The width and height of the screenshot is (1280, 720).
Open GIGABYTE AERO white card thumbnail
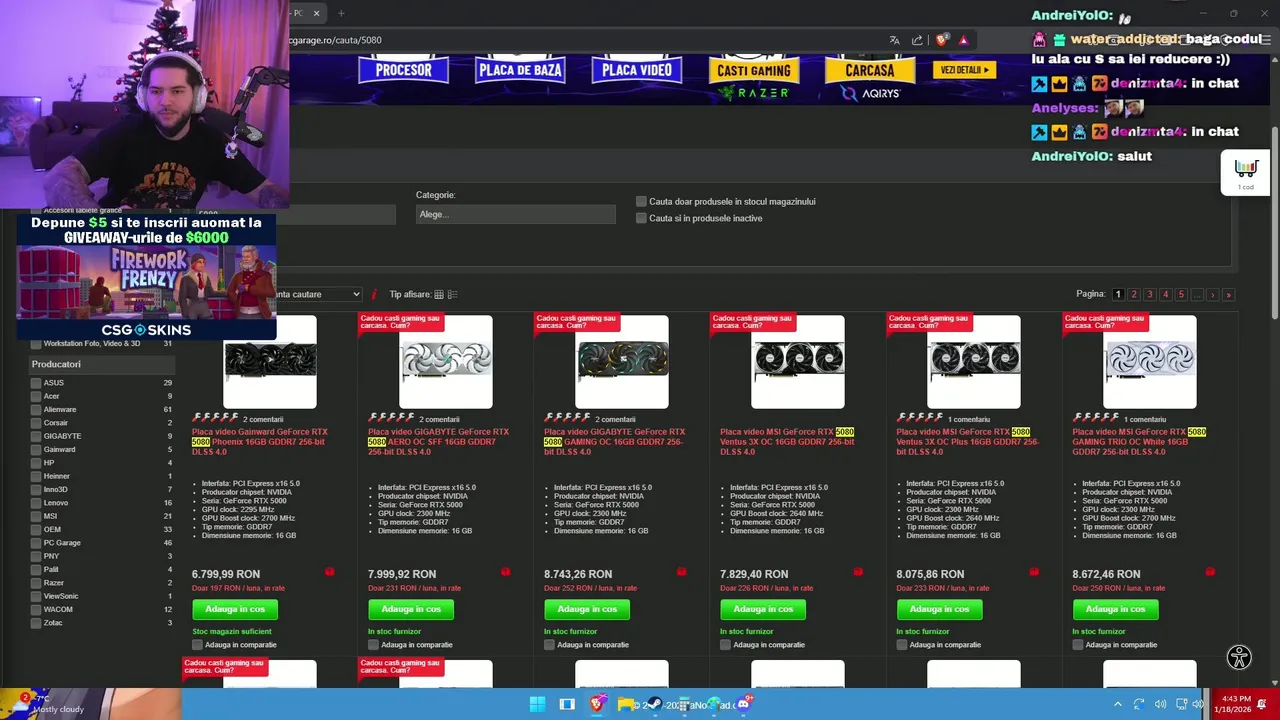(x=446, y=362)
